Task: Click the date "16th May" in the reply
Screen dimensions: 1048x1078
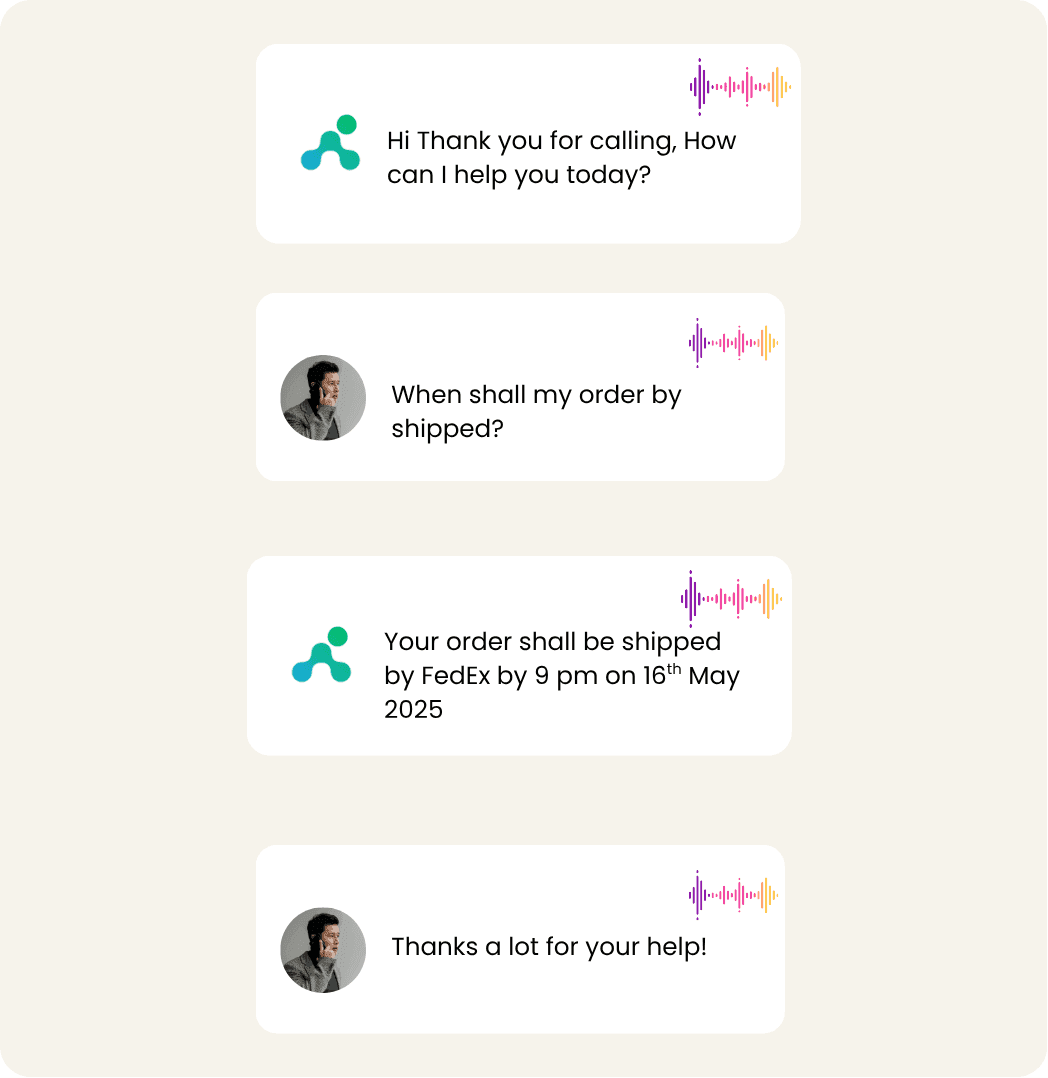Action: click(x=691, y=676)
